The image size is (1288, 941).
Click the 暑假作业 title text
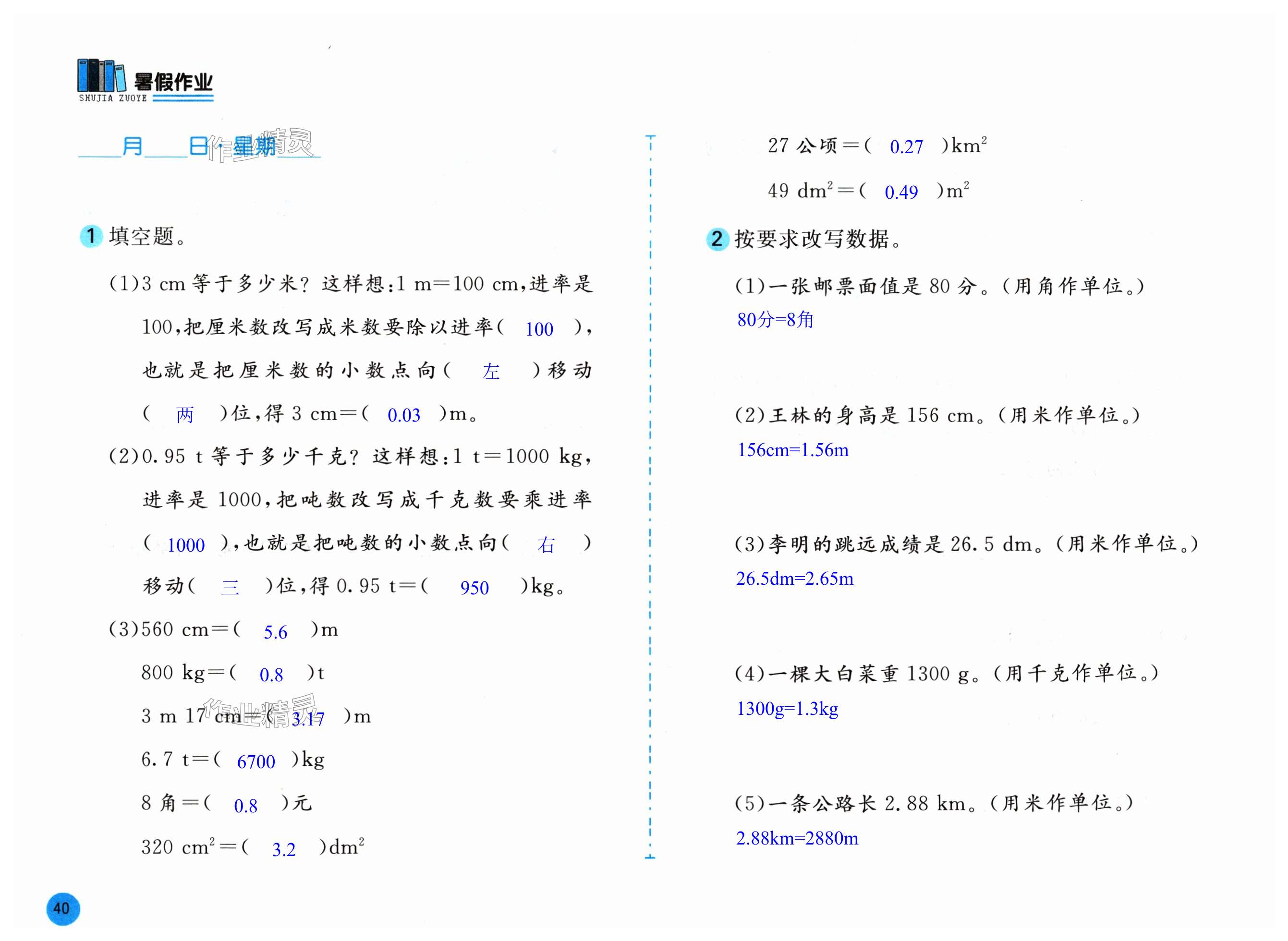(x=173, y=83)
